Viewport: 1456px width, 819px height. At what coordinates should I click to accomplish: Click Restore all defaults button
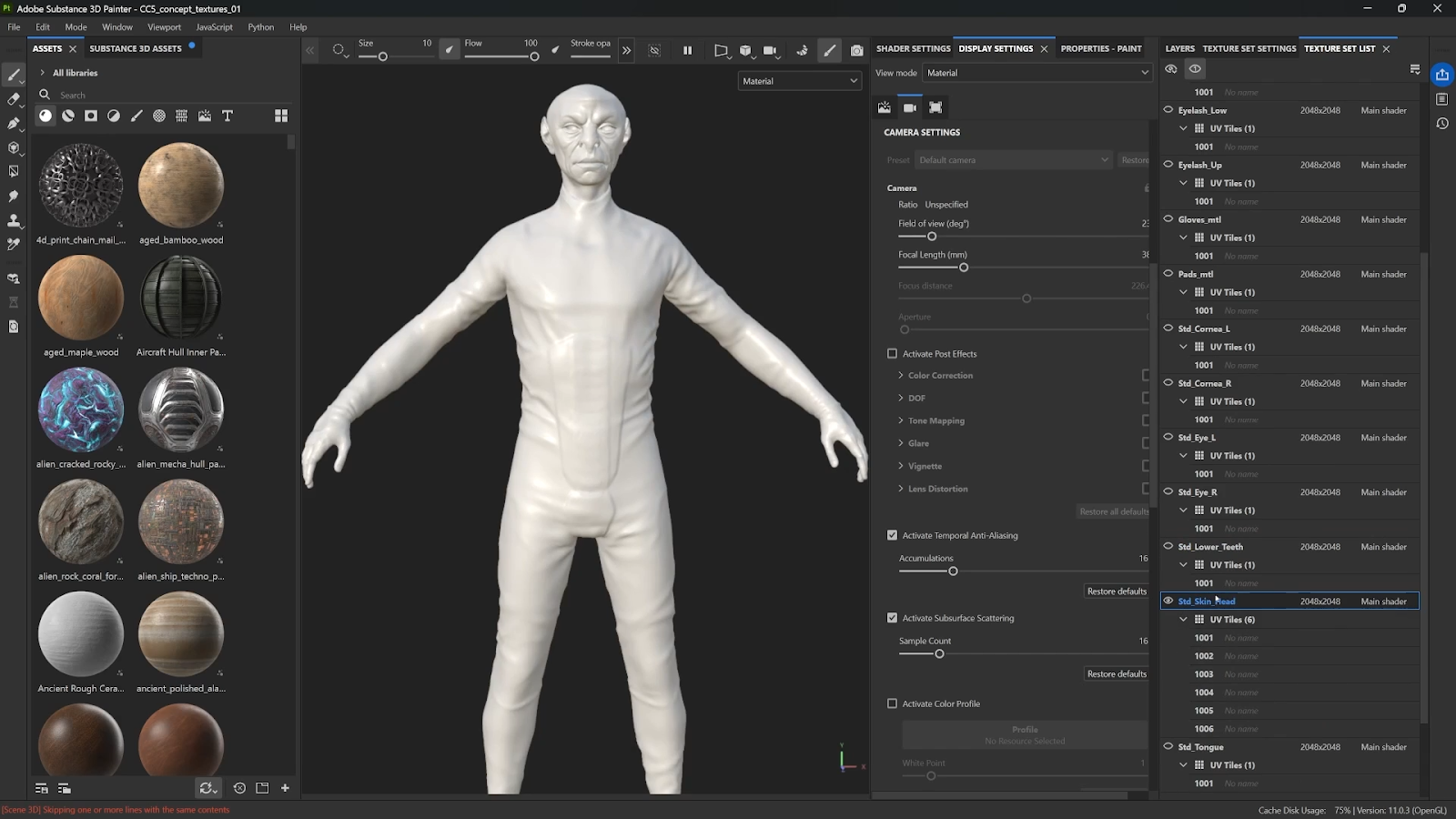pos(1113,511)
